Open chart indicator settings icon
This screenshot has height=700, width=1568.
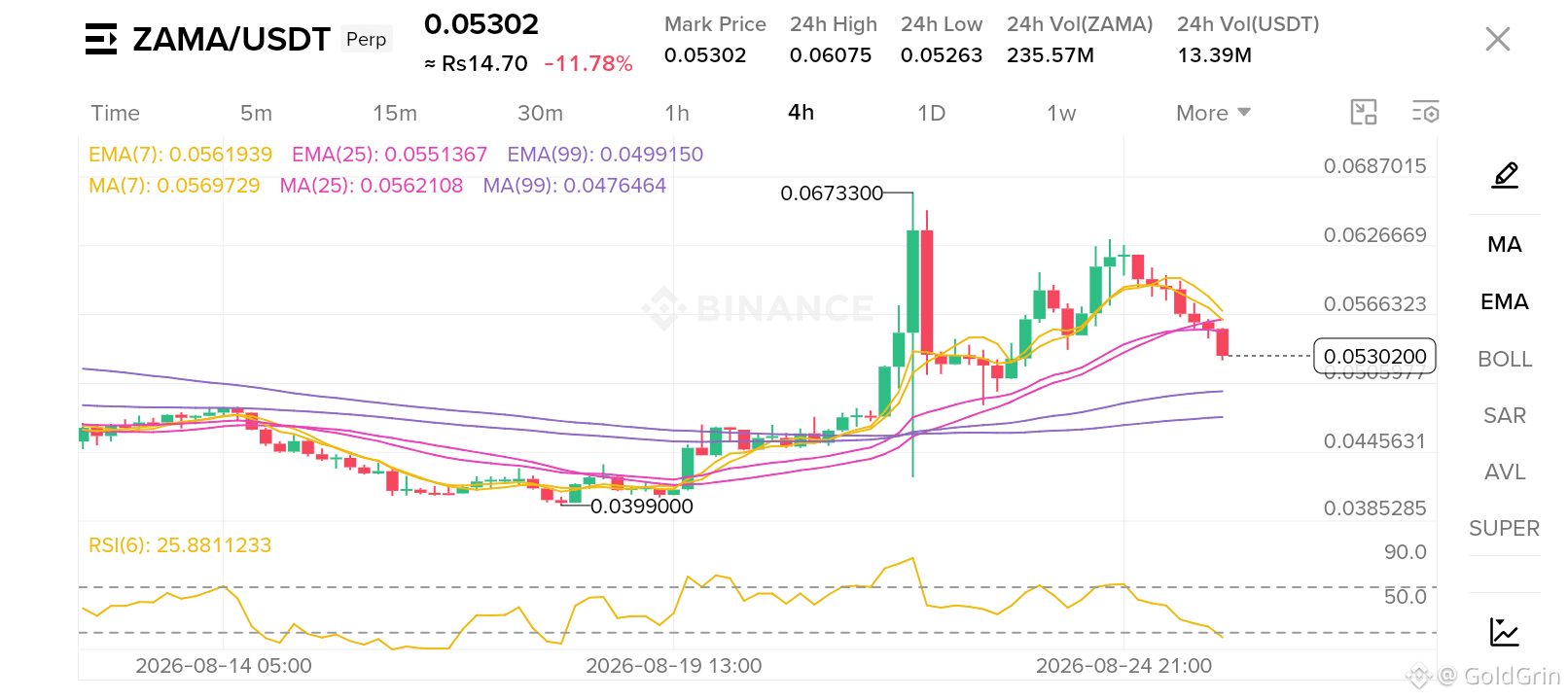[1426, 113]
